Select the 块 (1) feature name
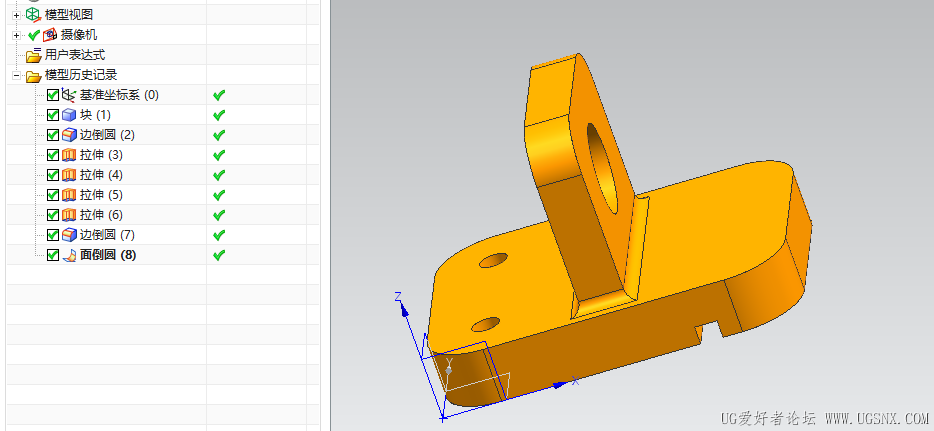Image resolution: width=934 pixels, height=431 pixels. [x=95, y=115]
